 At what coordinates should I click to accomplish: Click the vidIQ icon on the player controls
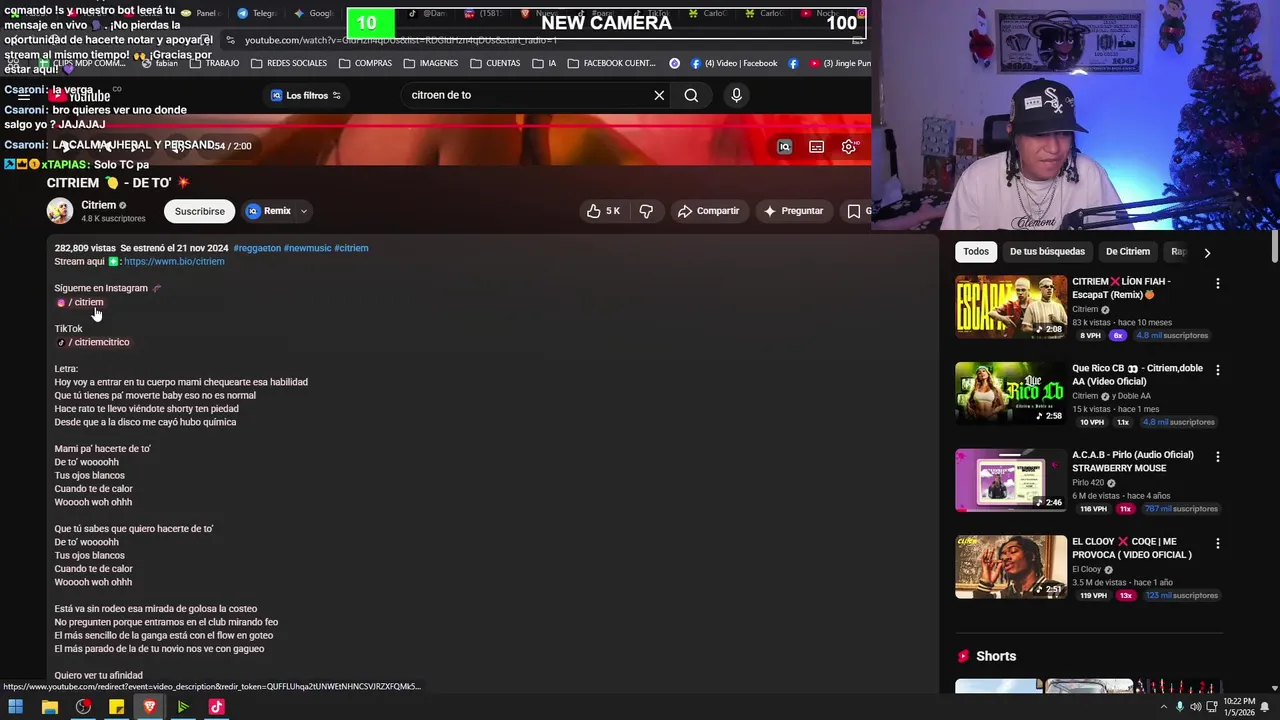point(785,147)
